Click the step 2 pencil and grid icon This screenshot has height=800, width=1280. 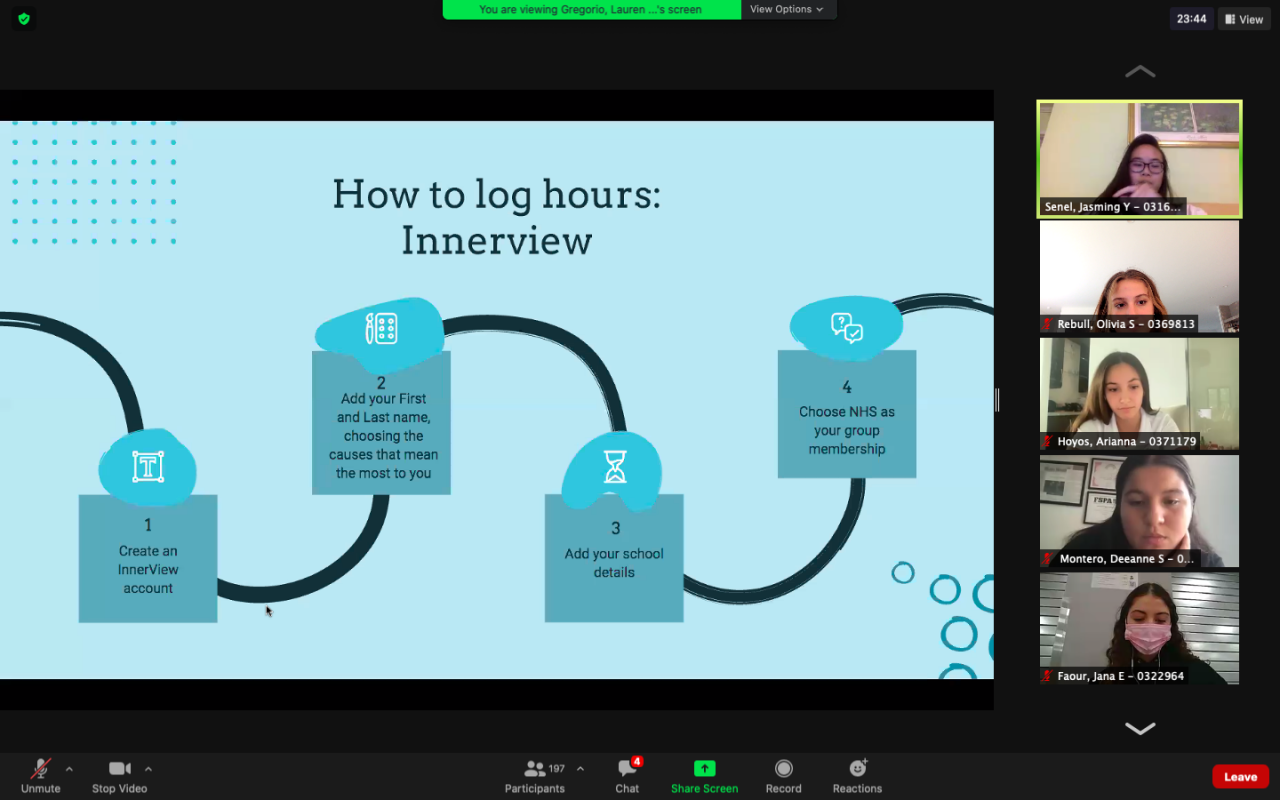381,328
